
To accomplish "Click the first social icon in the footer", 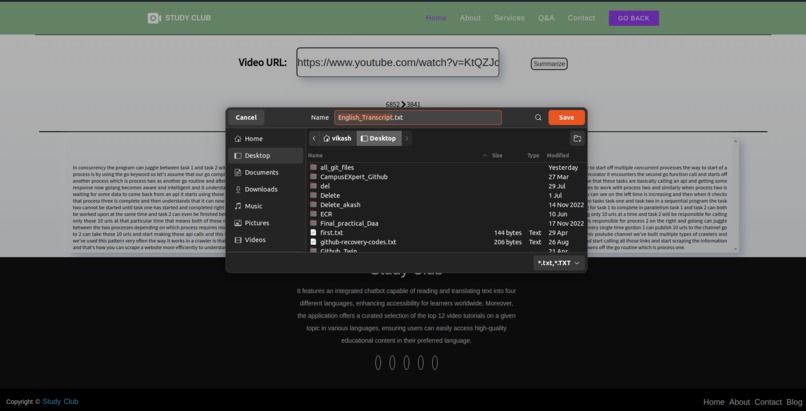I will [378, 363].
